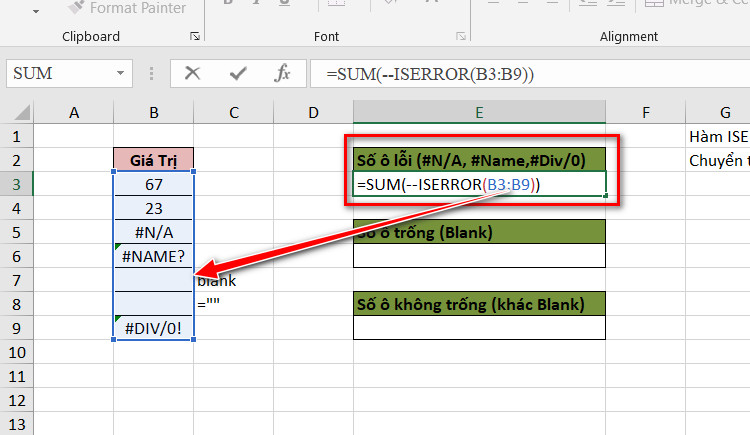Click the Số ô lỗi header cell
The image size is (750, 435).
click(x=479, y=160)
